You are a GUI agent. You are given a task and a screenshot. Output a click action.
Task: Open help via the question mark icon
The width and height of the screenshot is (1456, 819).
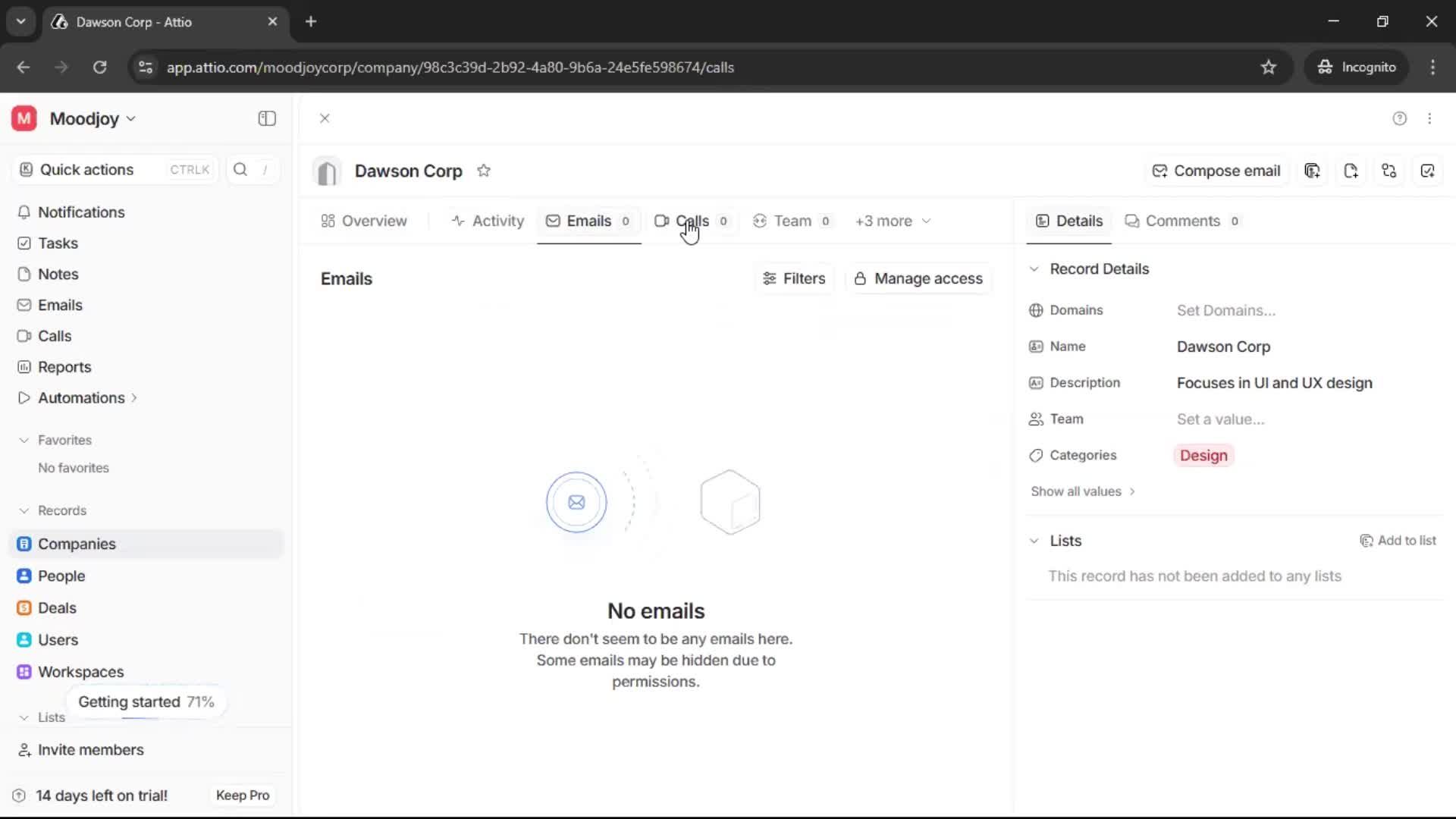click(1399, 118)
